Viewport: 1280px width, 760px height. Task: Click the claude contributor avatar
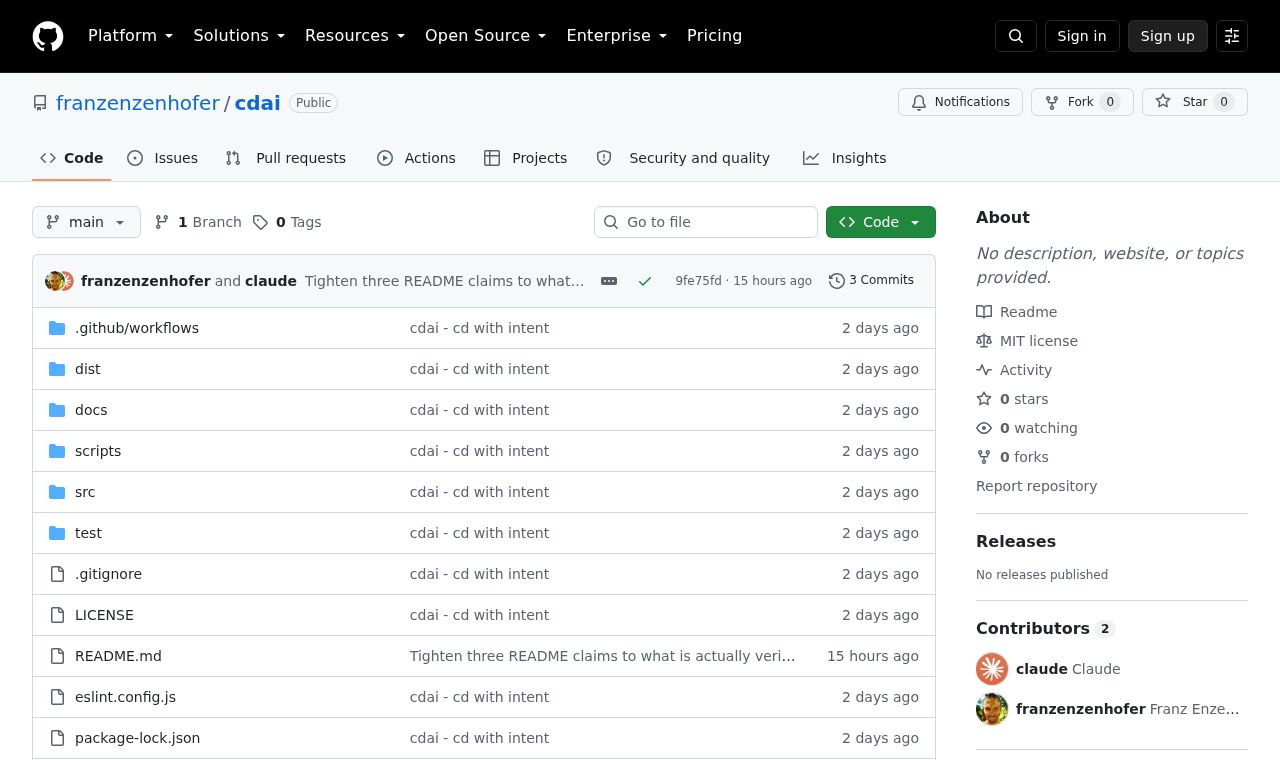(x=992, y=669)
